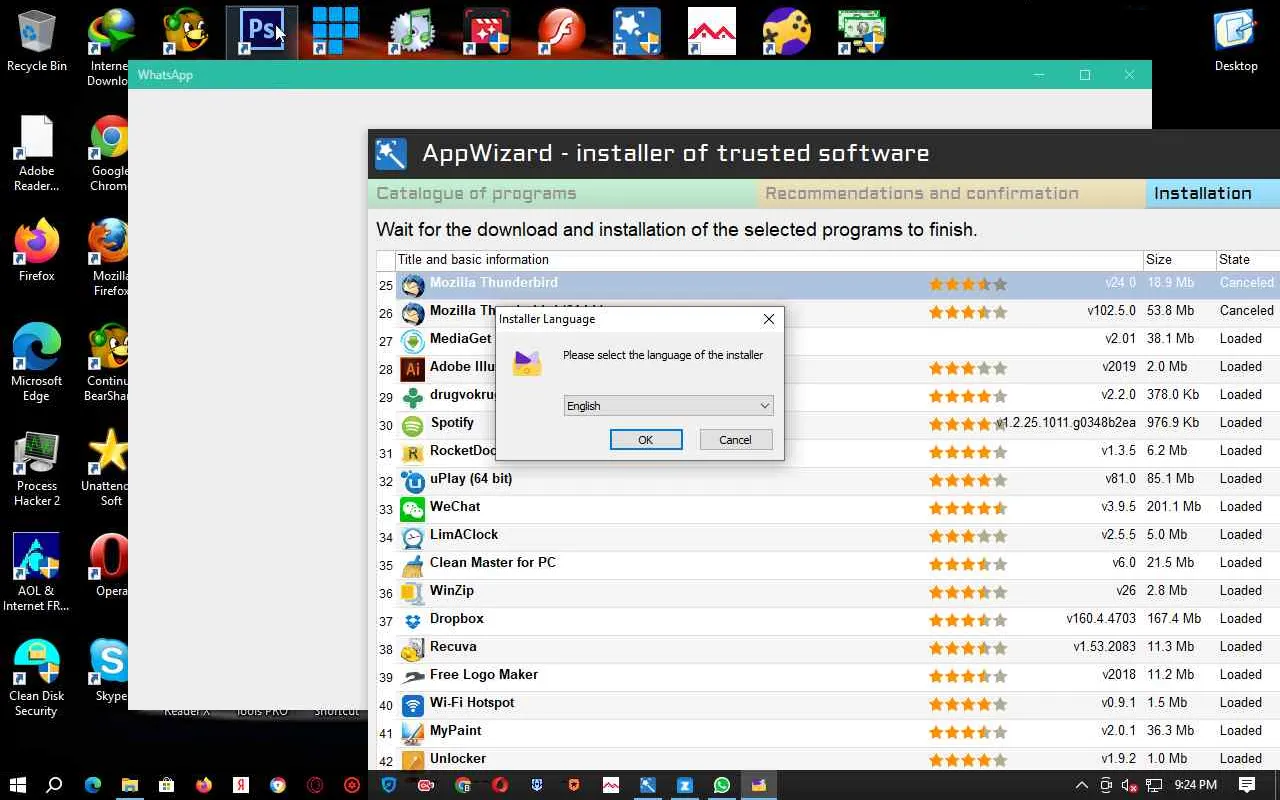Click the v102.5.0 version text
Viewport: 1280px width, 800px height.
1112,311
